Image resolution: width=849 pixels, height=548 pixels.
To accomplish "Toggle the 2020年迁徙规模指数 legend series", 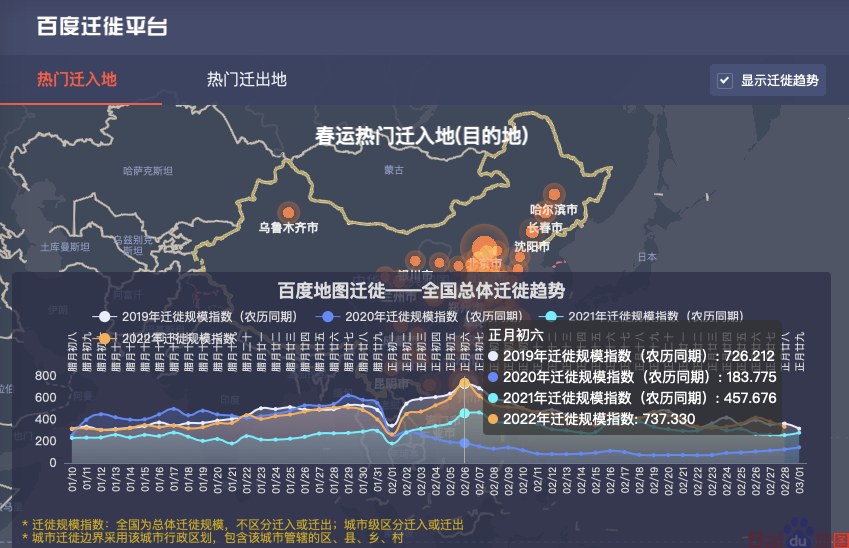I will point(419,316).
